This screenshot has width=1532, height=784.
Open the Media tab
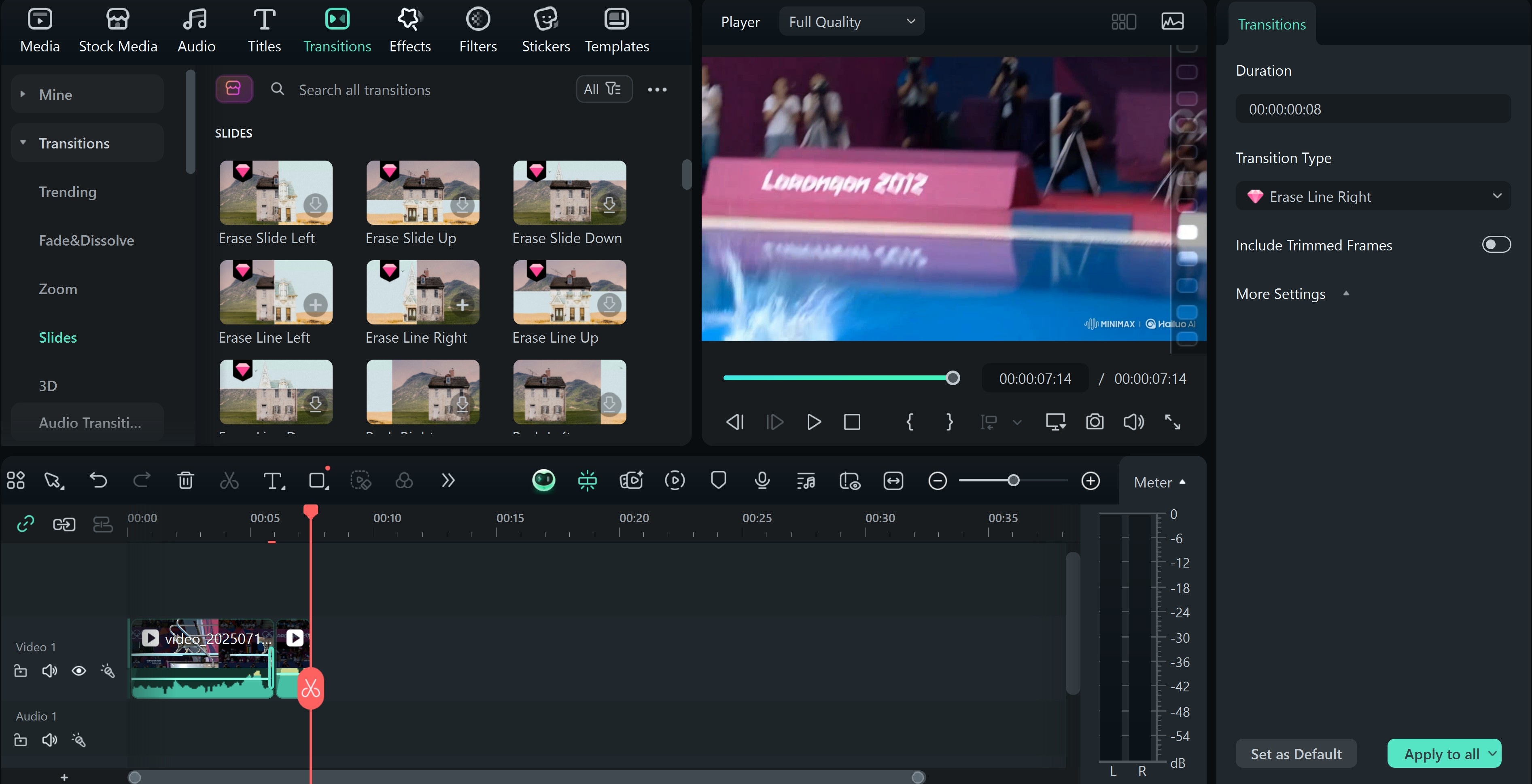pyautogui.click(x=40, y=30)
